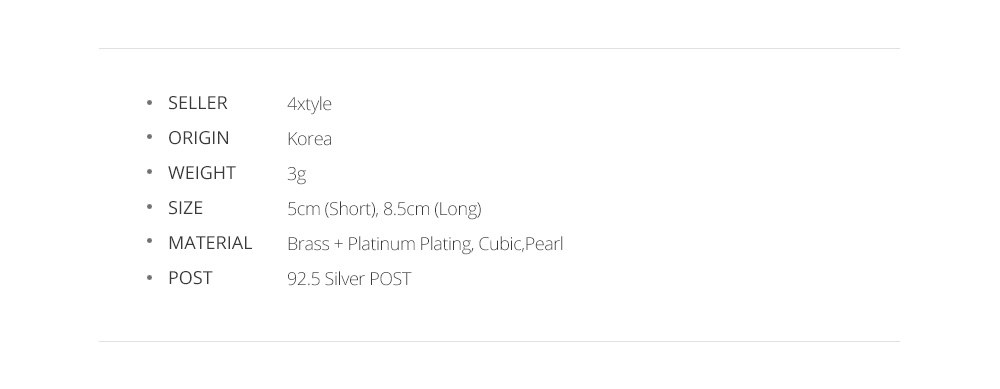Image resolution: width=1000 pixels, height=389 pixels.
Task: Click the bullet beside POST
Action: [x=149, y=277]
